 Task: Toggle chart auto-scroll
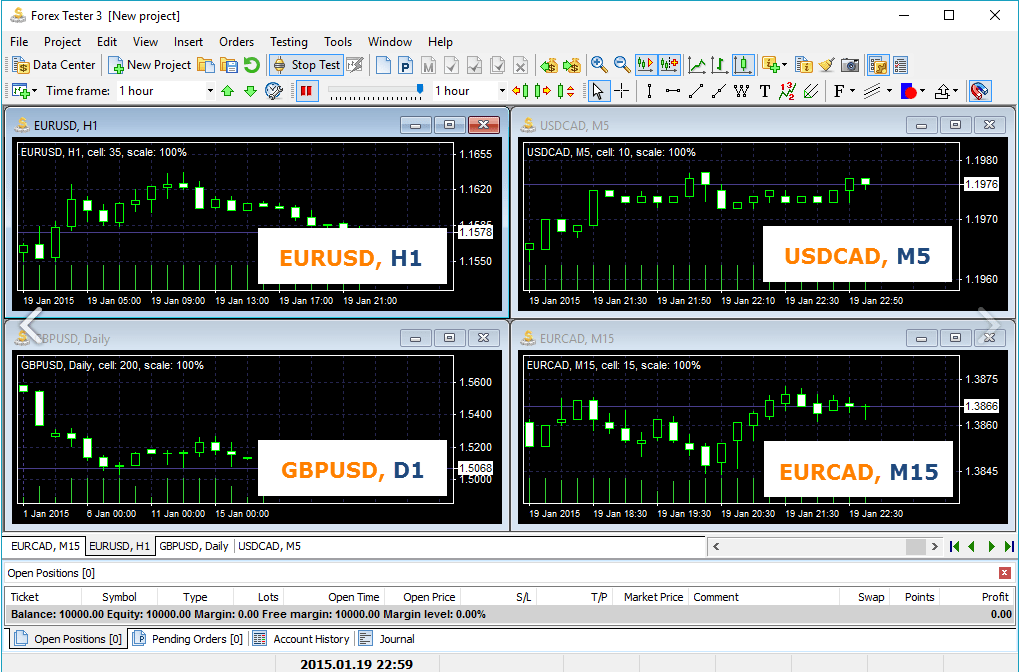[x=645, y=65]
